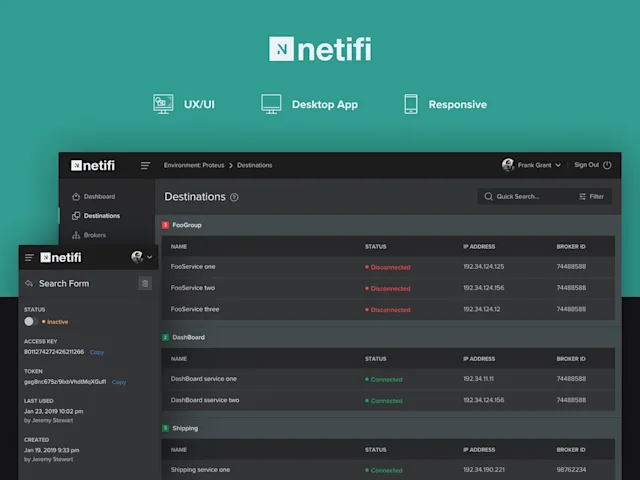Viewport: 640px width, 480px height.
Task: Click NAME column header in FooGroup table
Action: coord(179,247)
